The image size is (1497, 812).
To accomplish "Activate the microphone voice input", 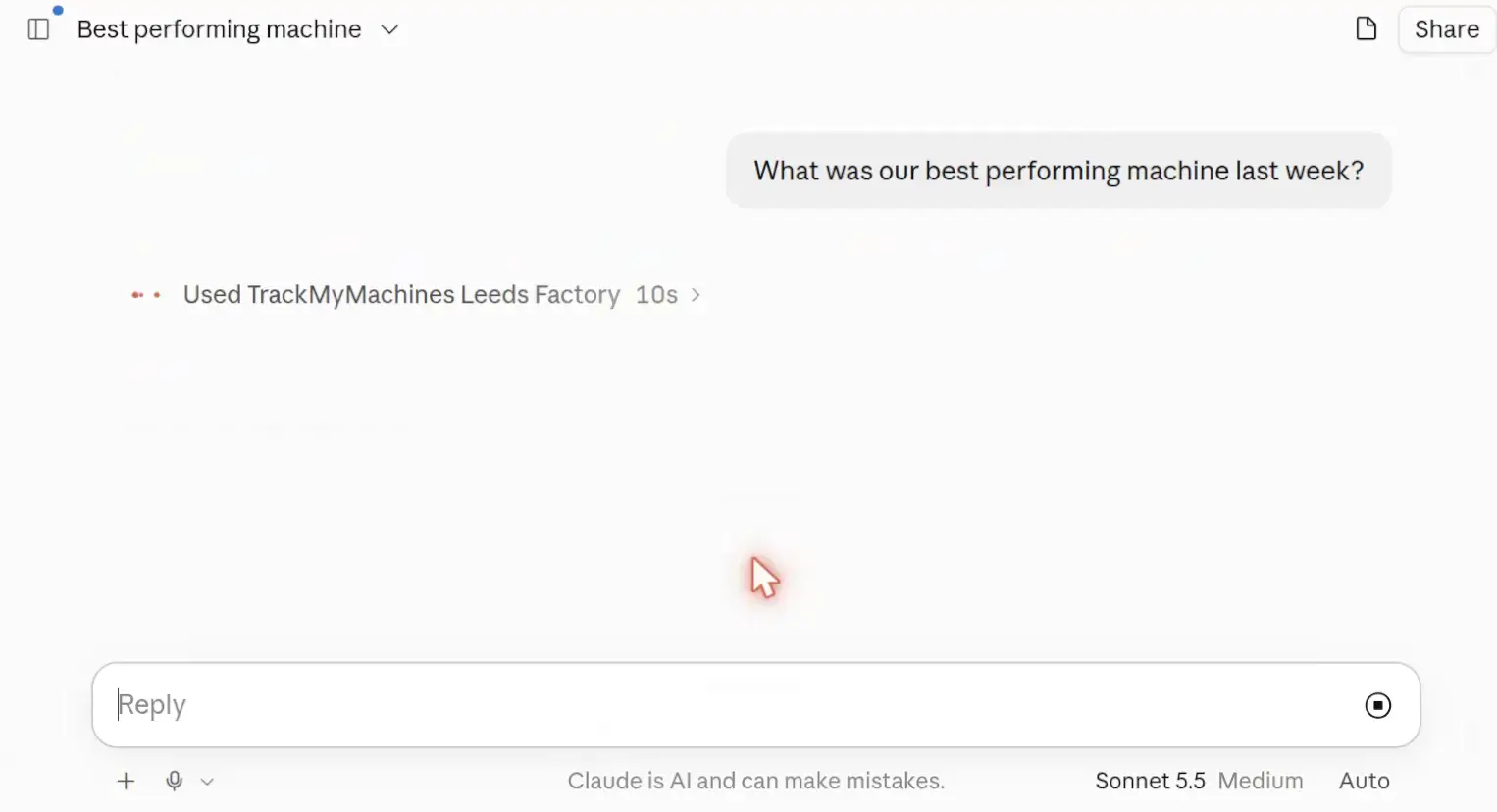I will (x=174, y=781).
